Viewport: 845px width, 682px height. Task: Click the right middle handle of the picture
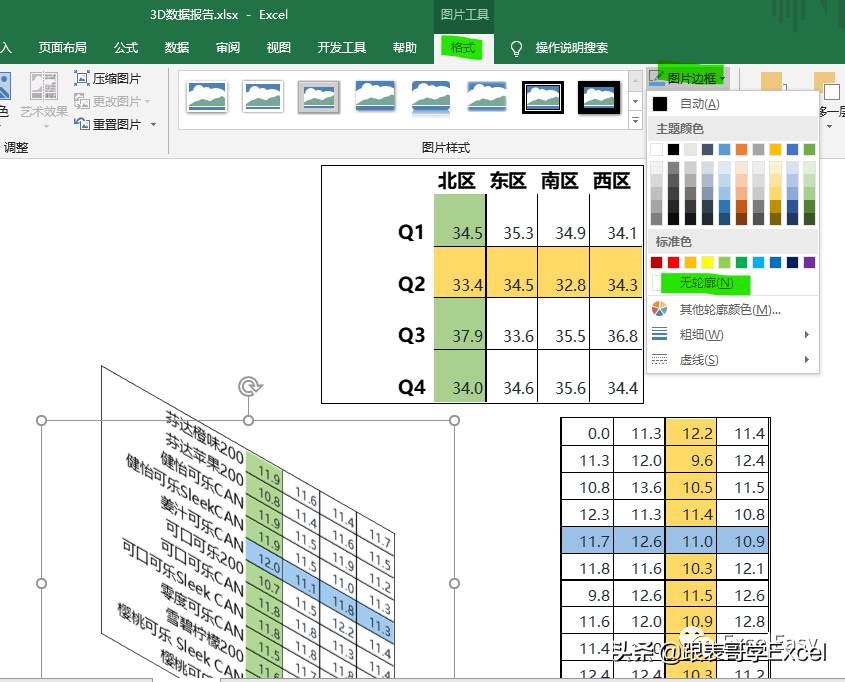[454, 583]
